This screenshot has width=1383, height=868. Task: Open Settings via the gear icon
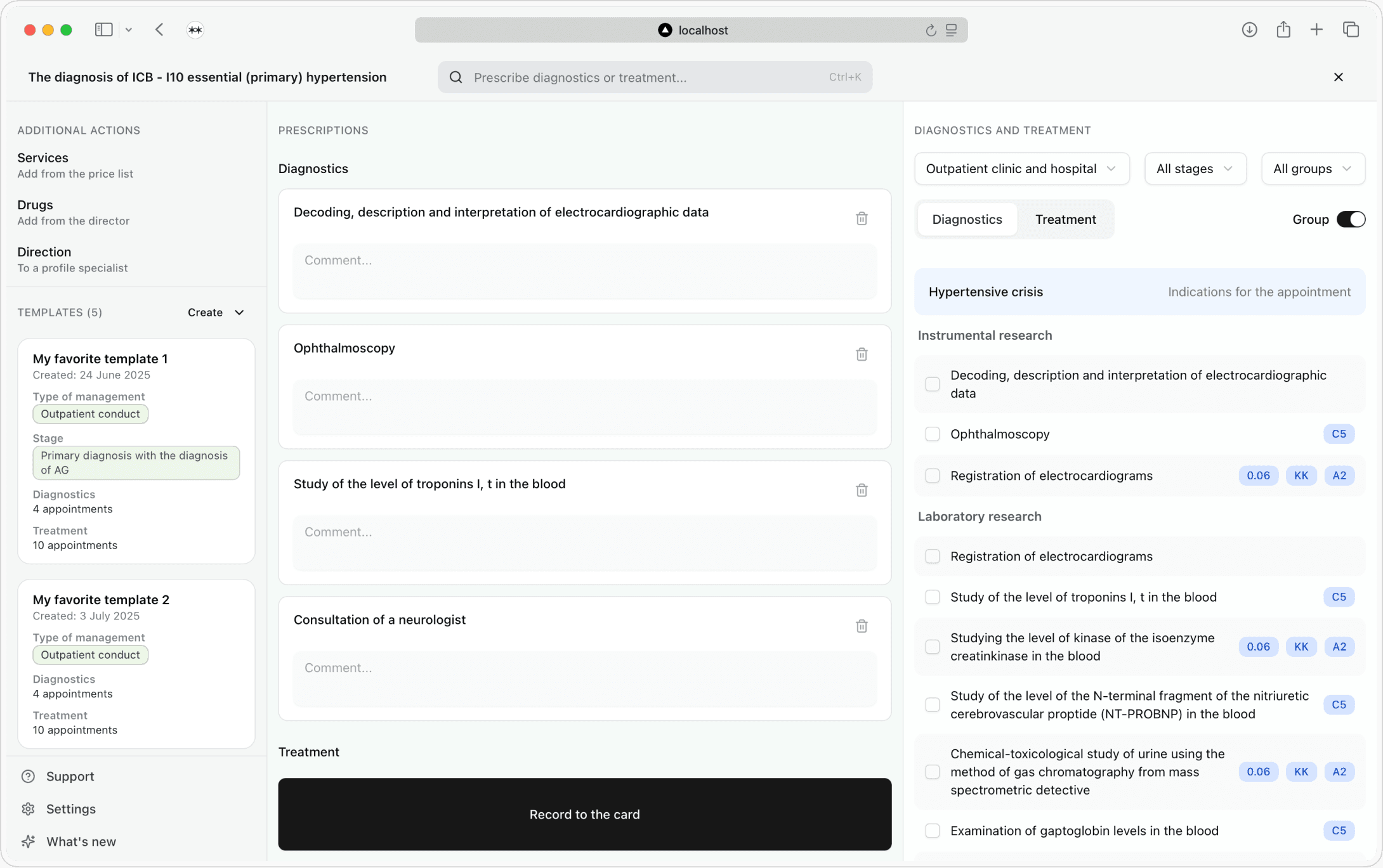28,809
